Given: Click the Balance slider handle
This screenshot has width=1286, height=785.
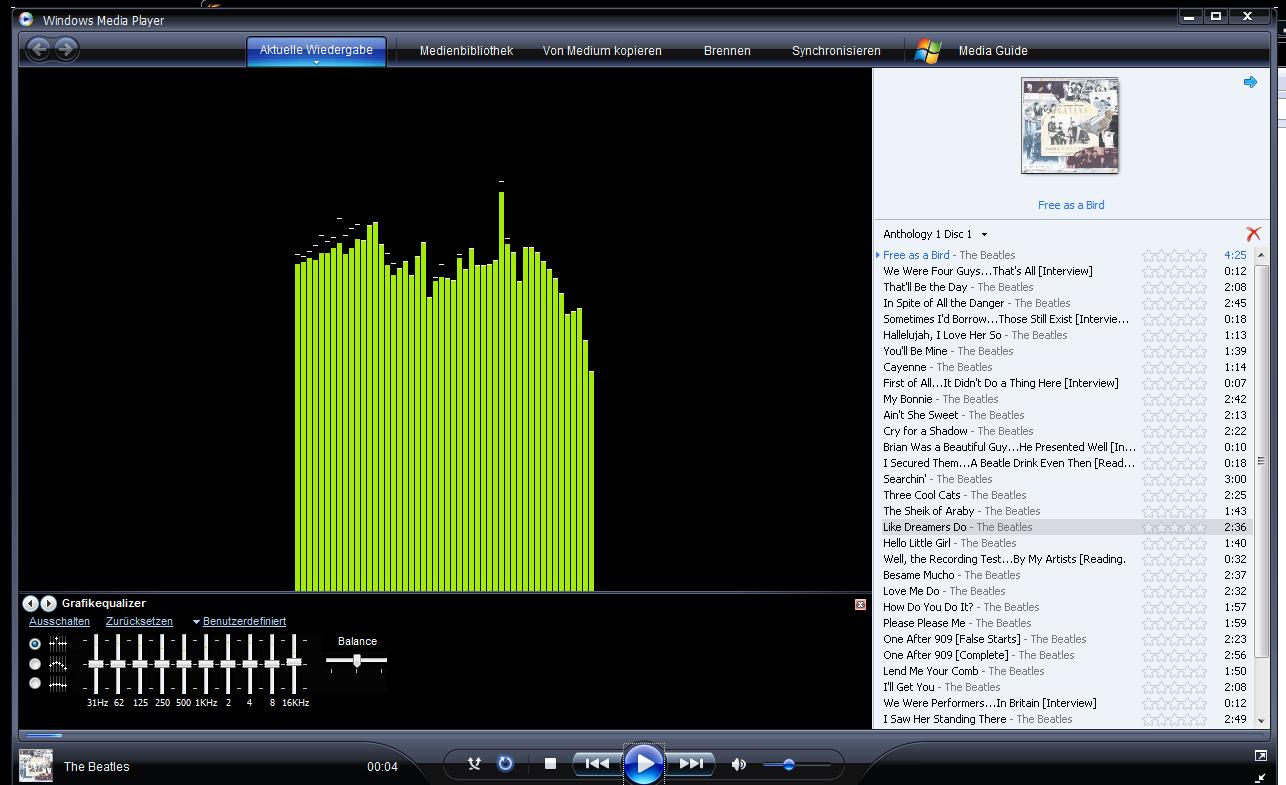Looking at the screenshot, I should click(357, 661).
